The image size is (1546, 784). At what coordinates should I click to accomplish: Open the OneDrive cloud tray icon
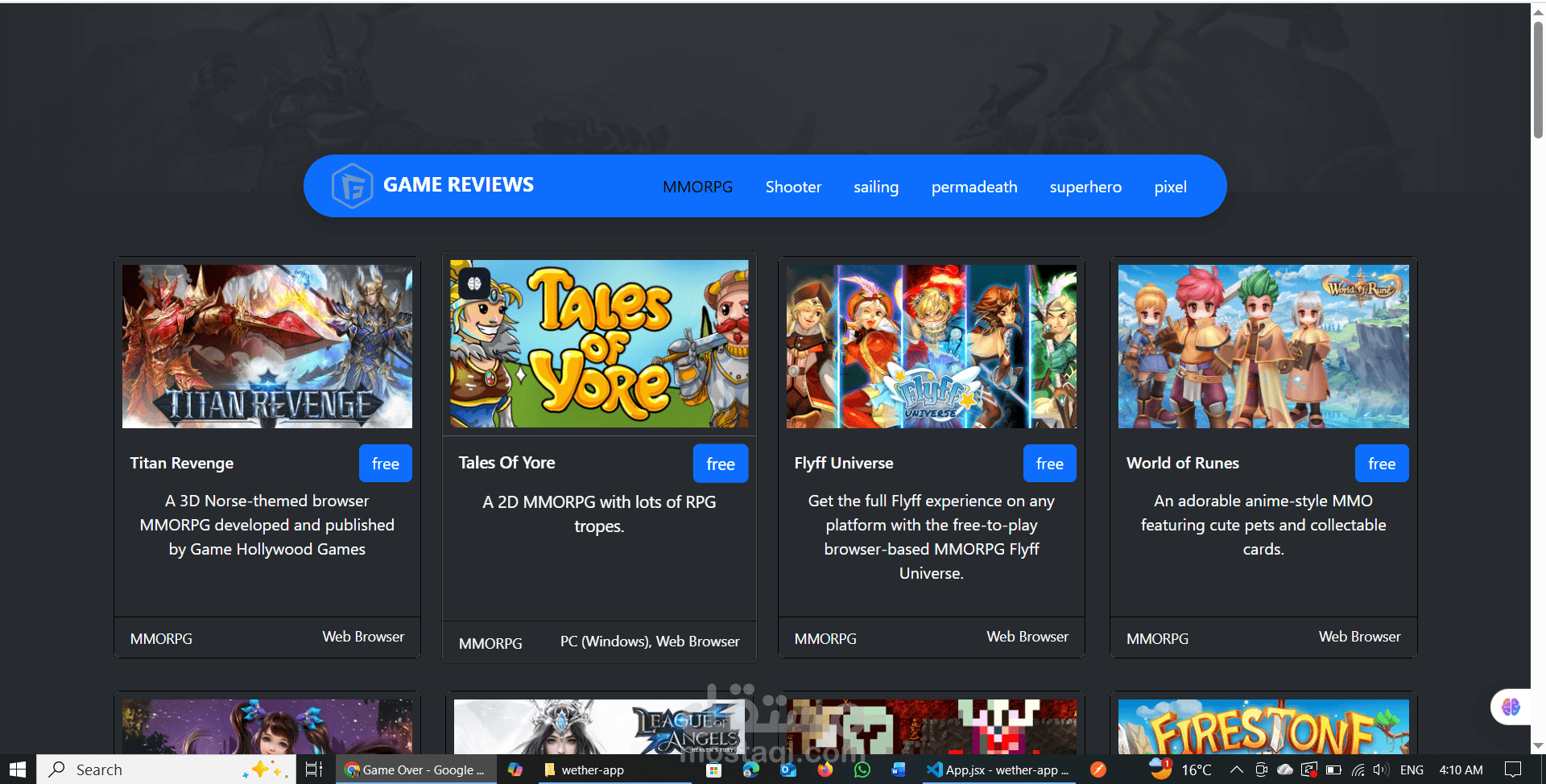pos(1285,770)
